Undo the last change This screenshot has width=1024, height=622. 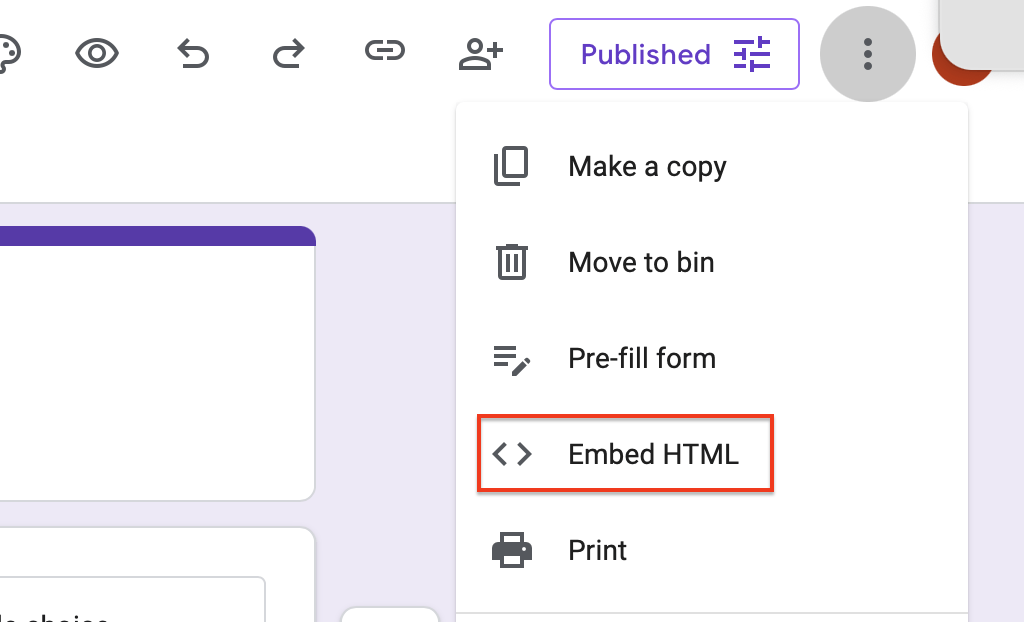coord(192,54)
